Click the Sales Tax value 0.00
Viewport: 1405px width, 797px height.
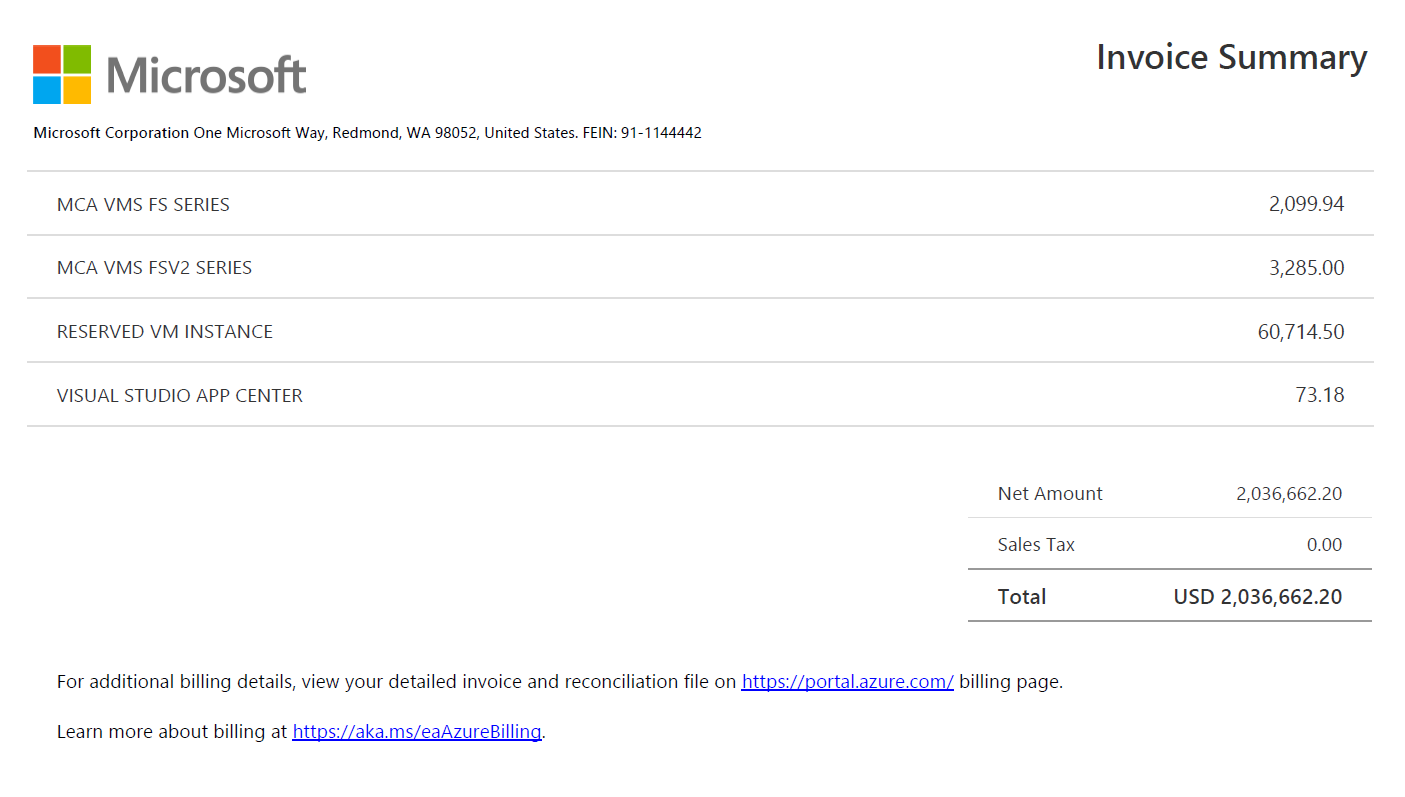(x=1325, y=545)
